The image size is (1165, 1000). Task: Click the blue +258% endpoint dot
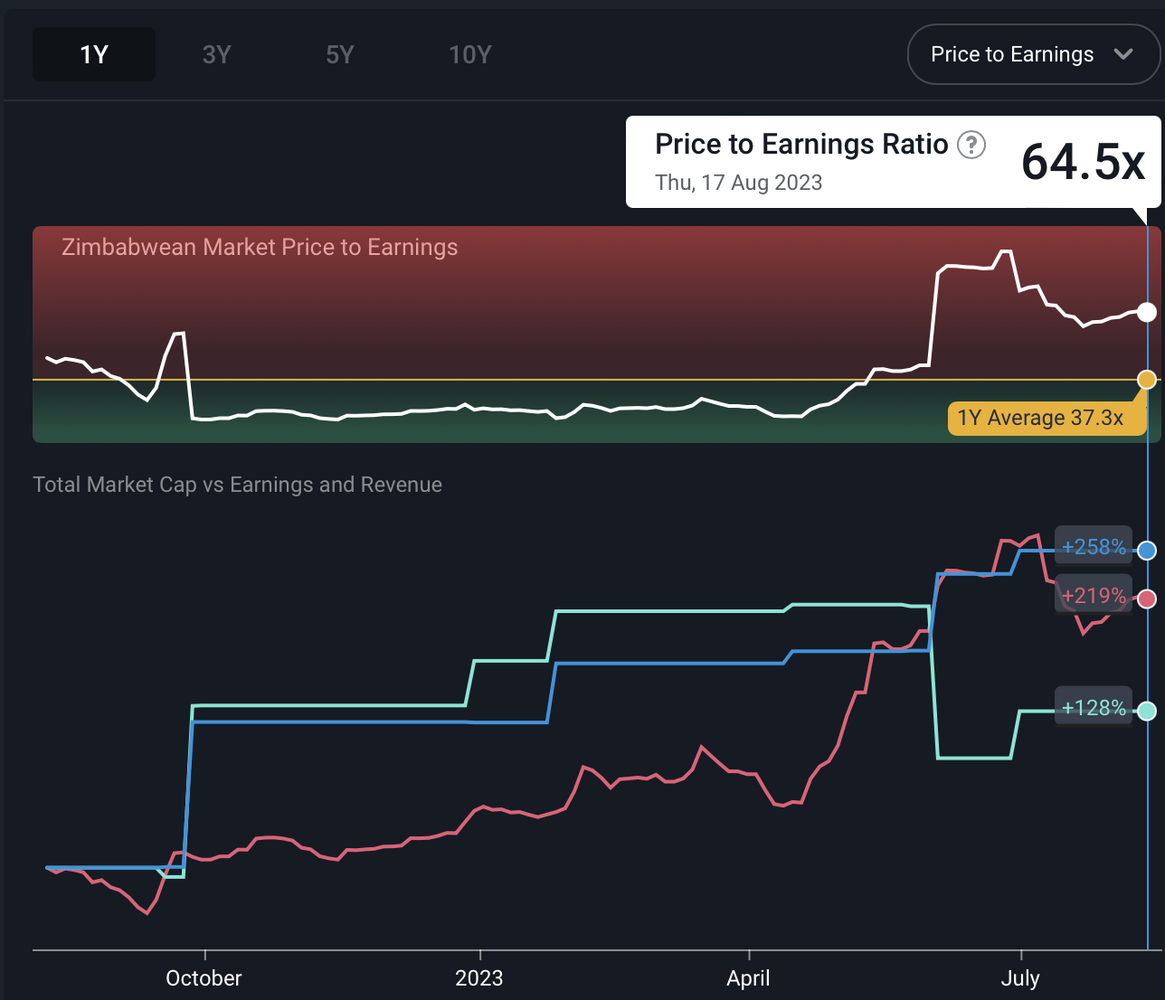[x=1147, y=550]
